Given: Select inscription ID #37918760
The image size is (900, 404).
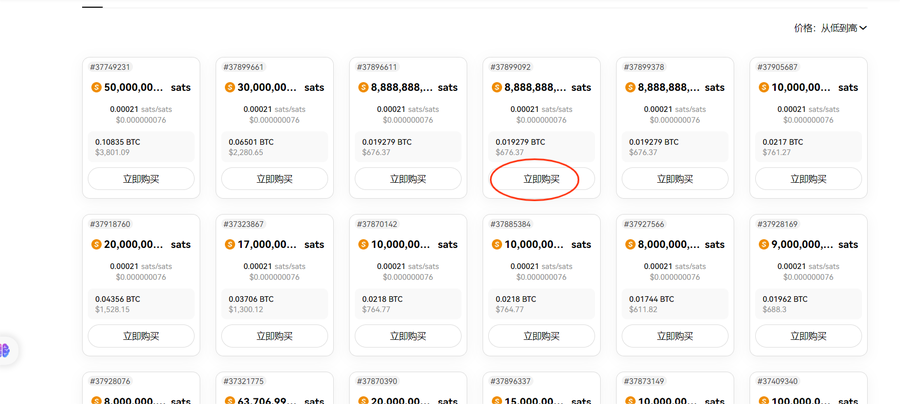Looking at the screenshot, I should pyautogui.click(x=110, y=224).
